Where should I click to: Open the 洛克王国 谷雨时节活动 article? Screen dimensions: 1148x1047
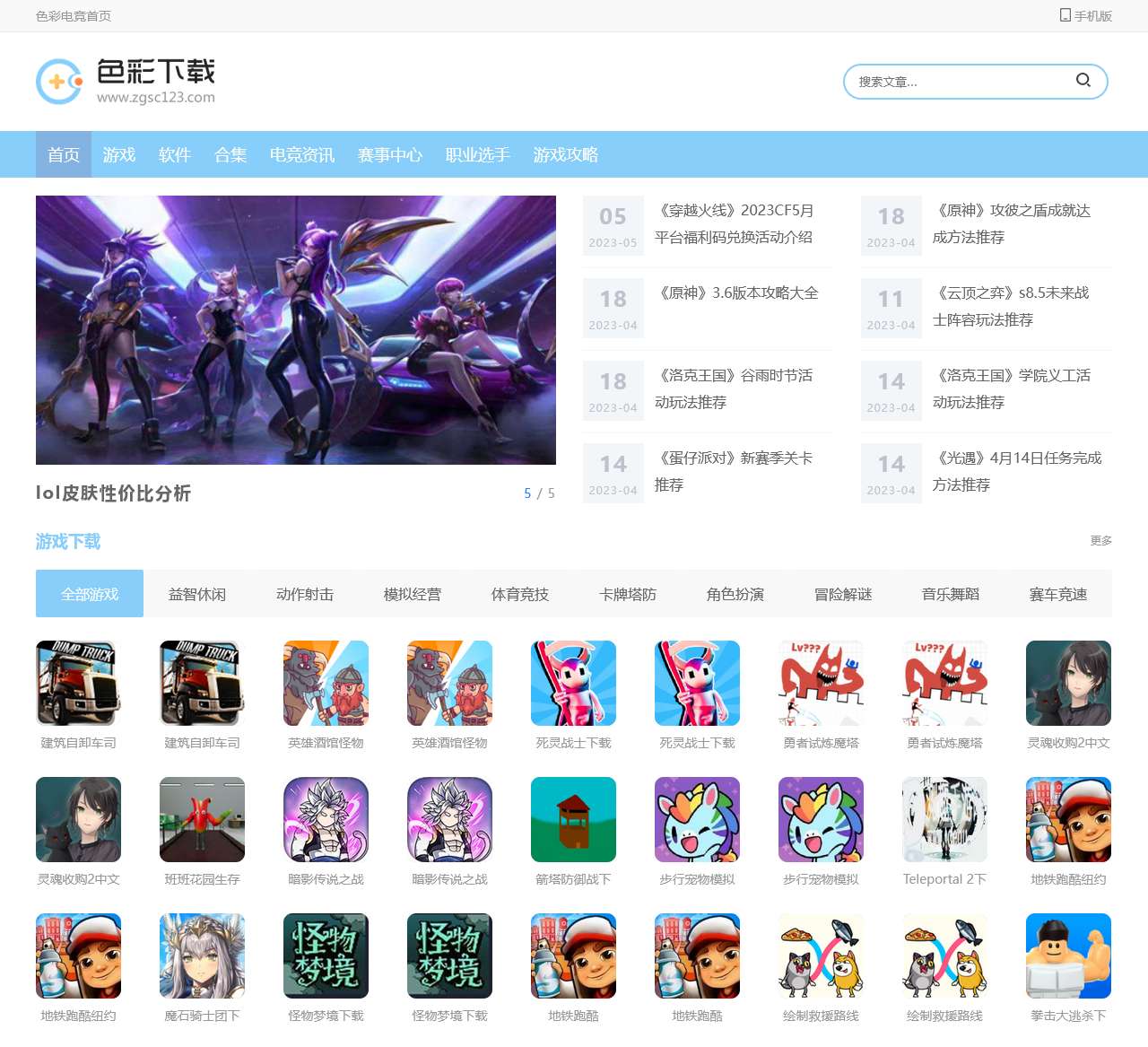pyautogui.click(x=735, y=388)
